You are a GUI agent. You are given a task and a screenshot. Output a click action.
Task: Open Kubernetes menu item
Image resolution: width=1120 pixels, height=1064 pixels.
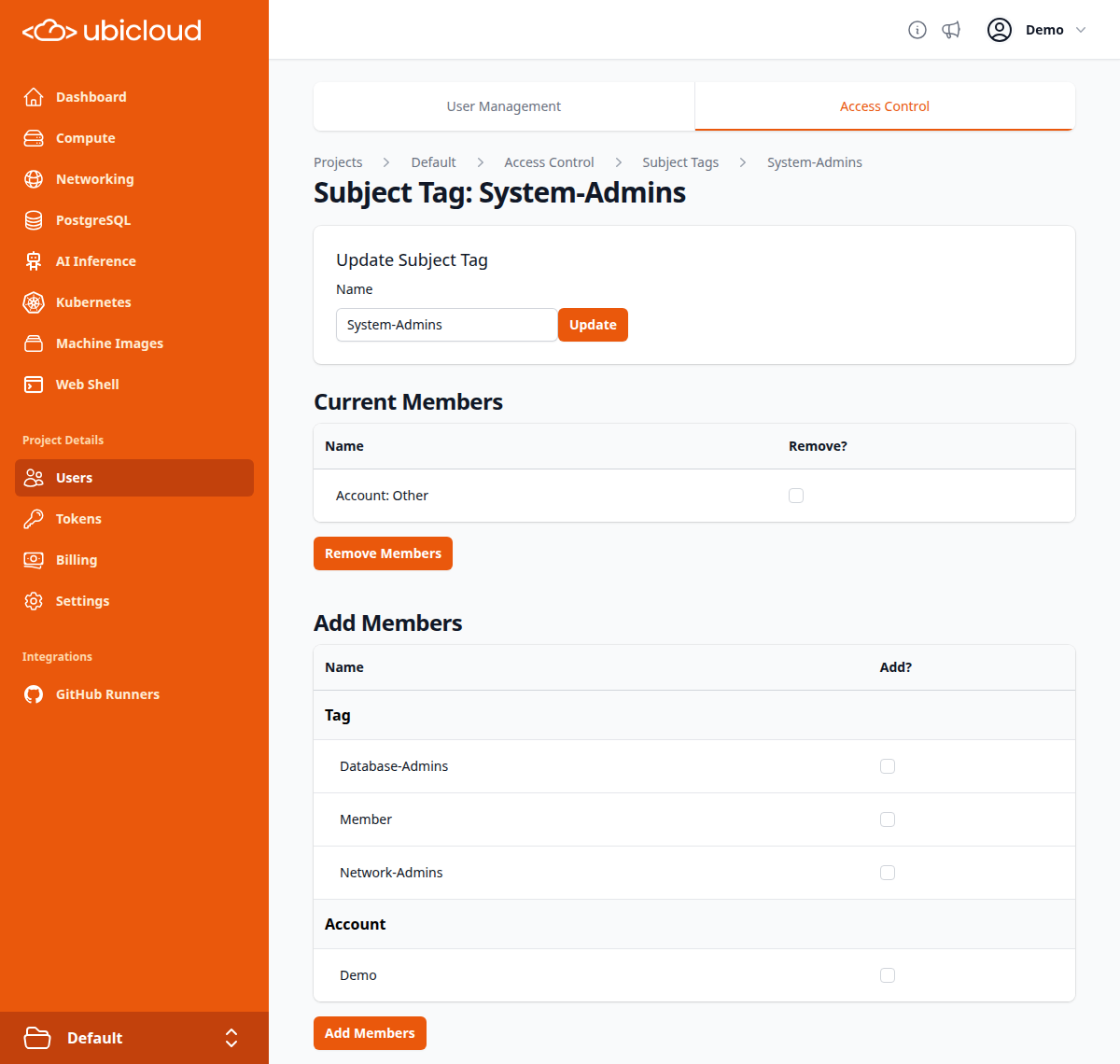tap(134, 302)
